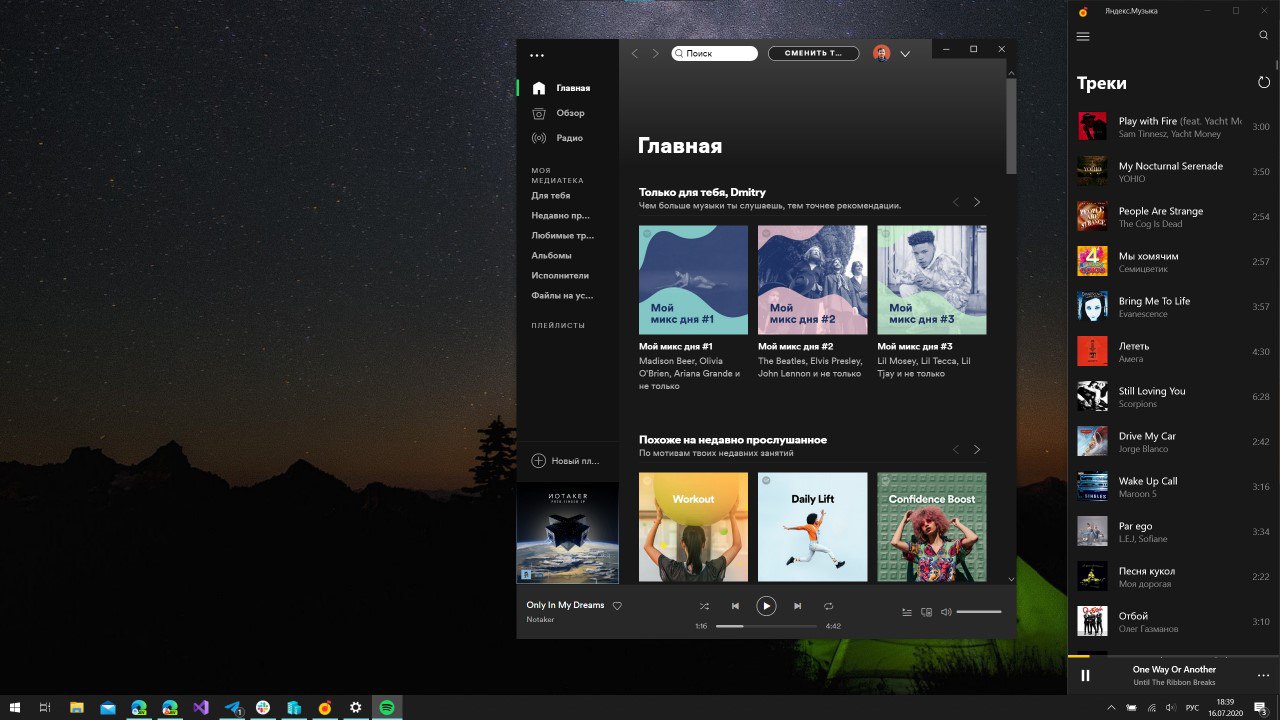Like Only In My Dreams with heart icon
This screenshot has width=1280, height=720.
pos(617,606)
